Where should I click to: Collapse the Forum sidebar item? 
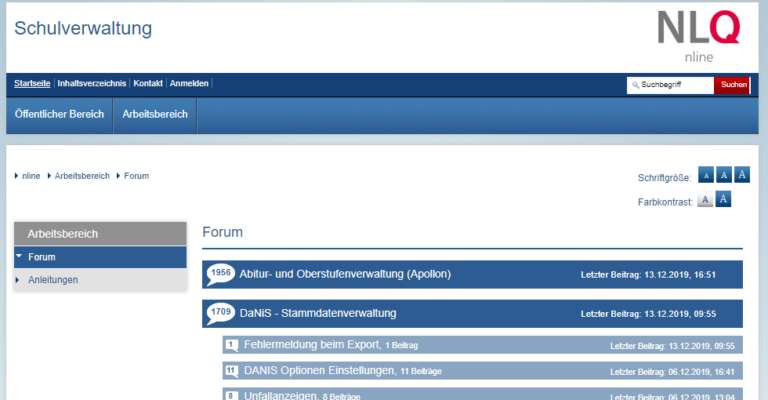[19, 258]
